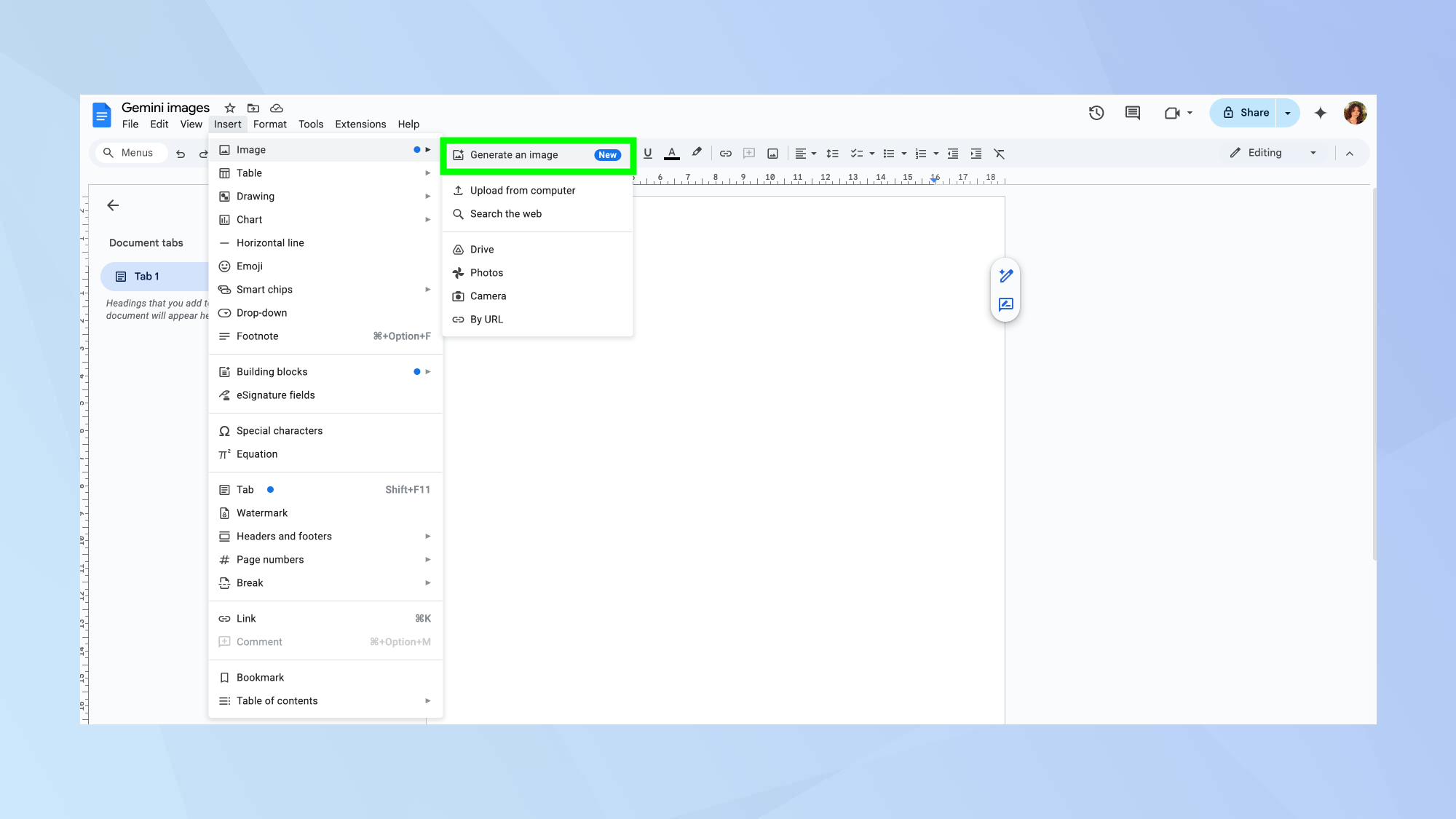Click the underline formatting icon
Viewport: 1456px width, 819px height.
point(647,153)
